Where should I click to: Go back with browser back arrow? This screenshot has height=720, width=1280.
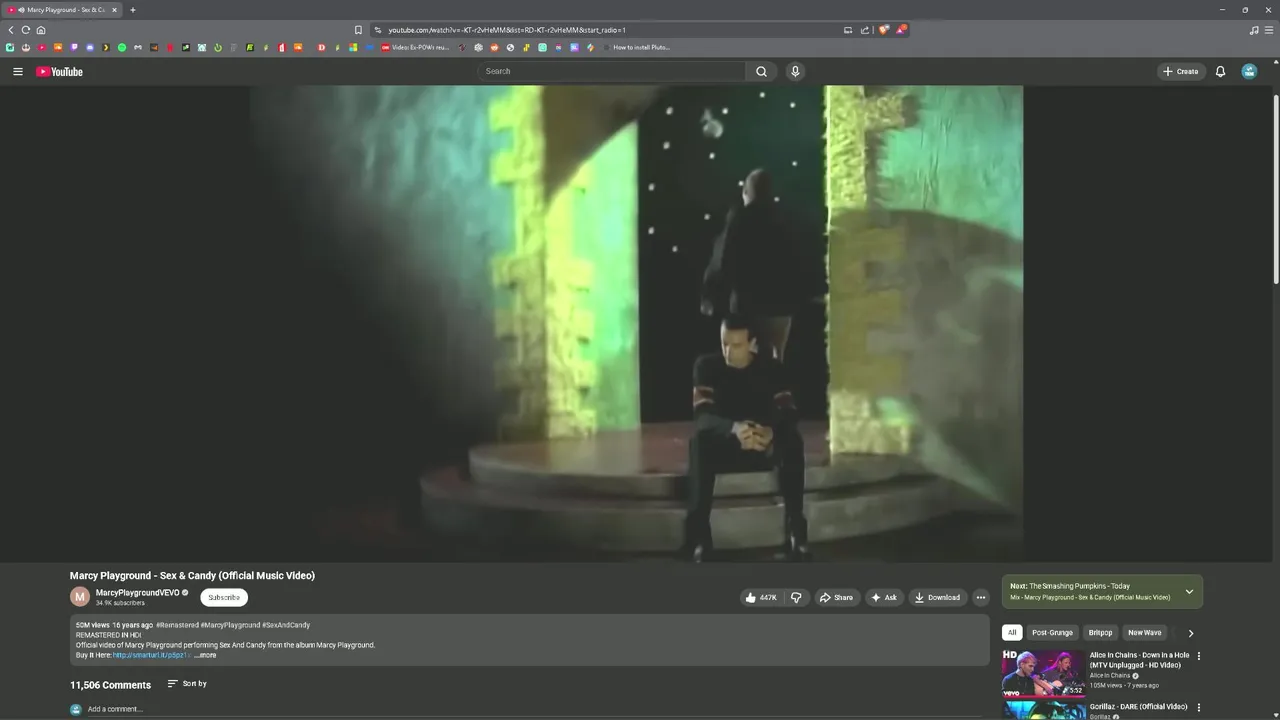(11, 30)
